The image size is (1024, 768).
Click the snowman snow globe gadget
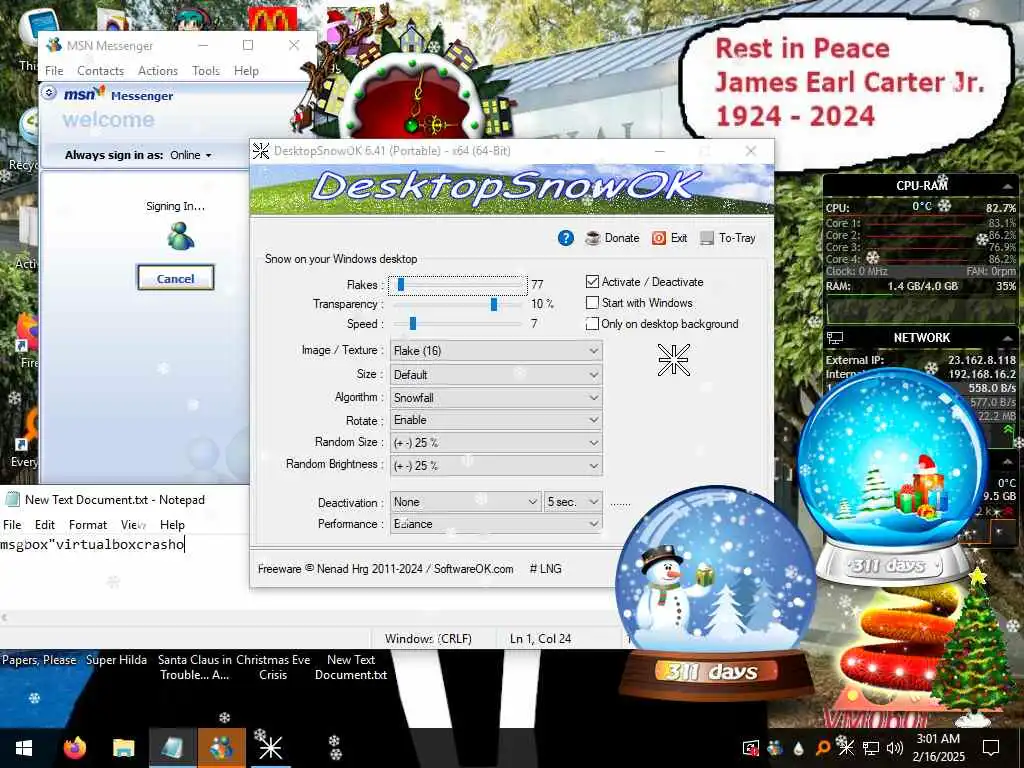716,594
